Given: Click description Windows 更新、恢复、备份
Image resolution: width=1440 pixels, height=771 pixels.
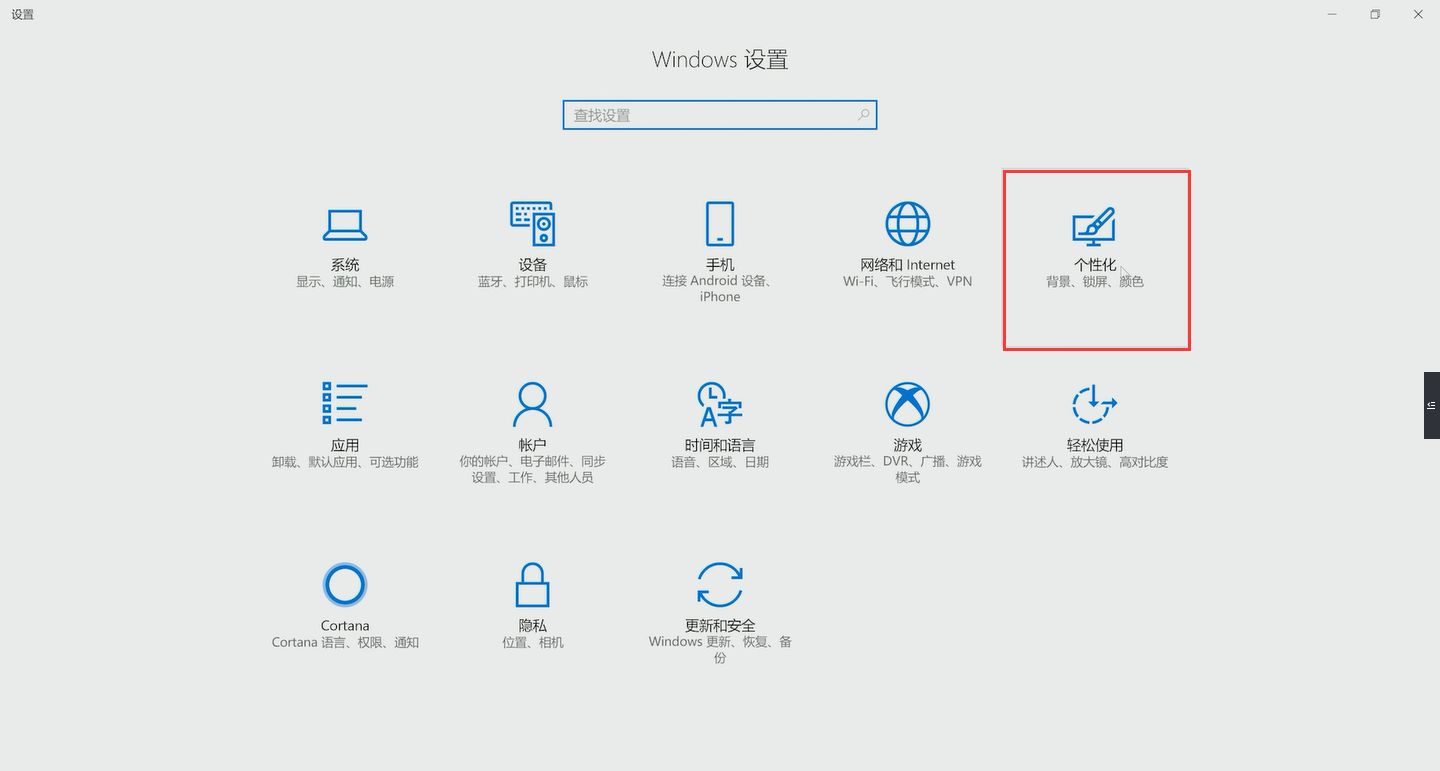Looking at the screenshot, I should (720, 649).
